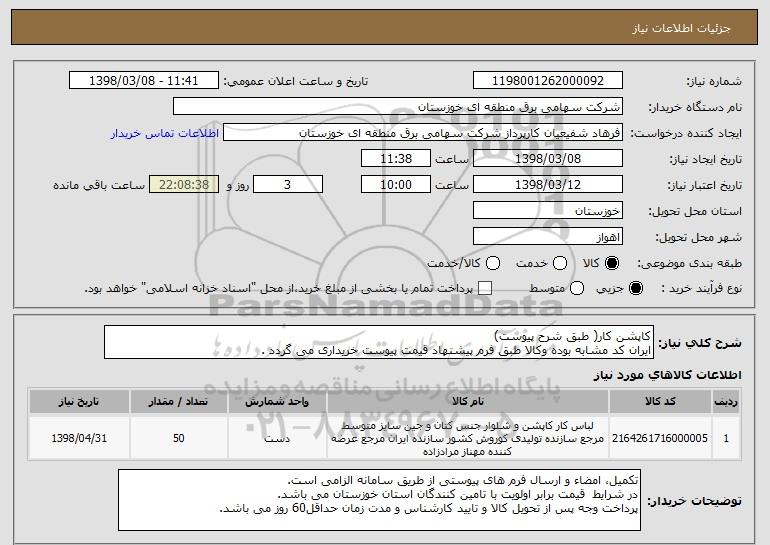Click the city field اهواز

(x=548, y=237)
